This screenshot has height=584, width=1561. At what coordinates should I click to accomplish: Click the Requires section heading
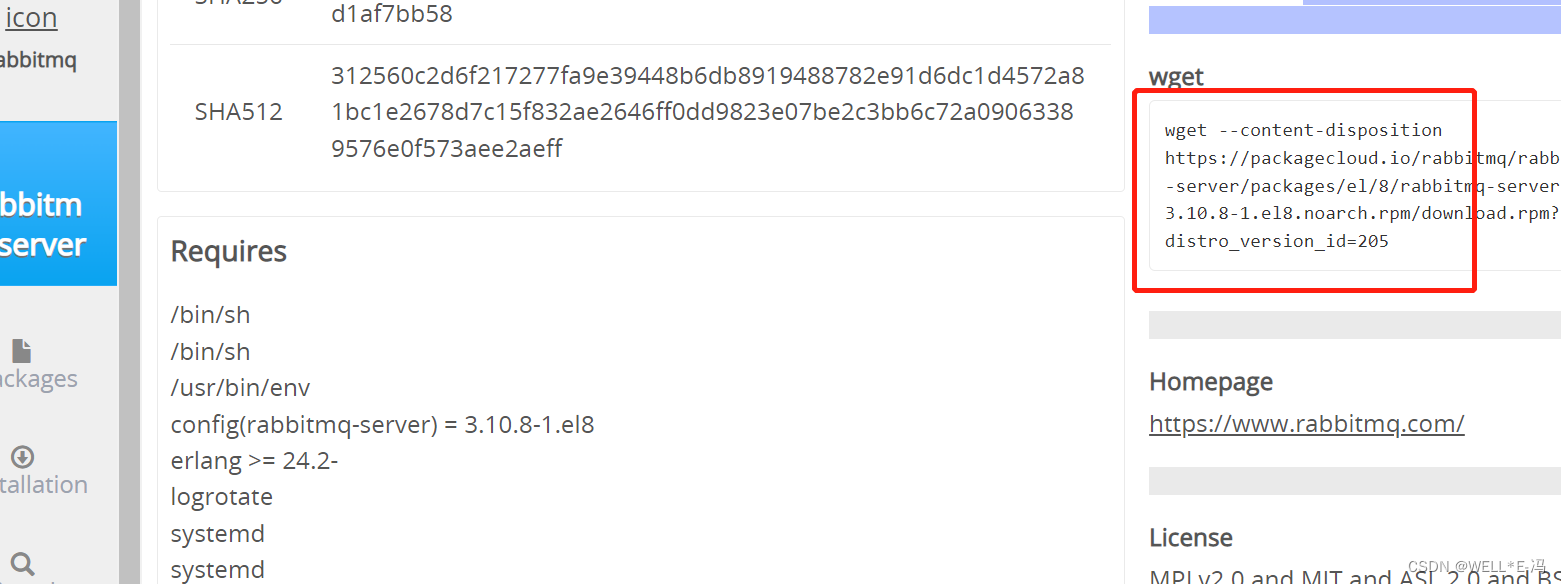click(228, 252)
